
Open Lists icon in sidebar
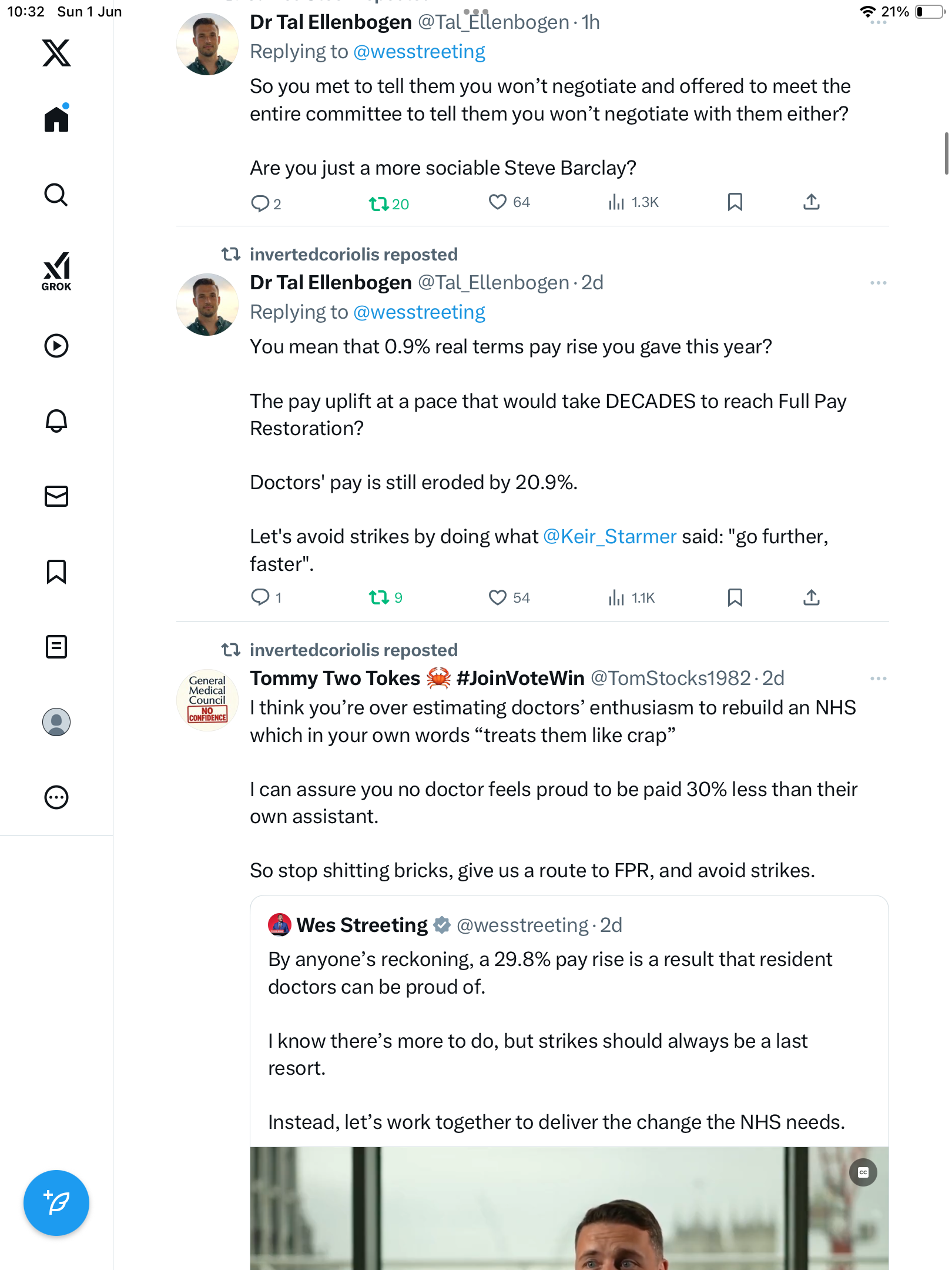tap(56, 647)
